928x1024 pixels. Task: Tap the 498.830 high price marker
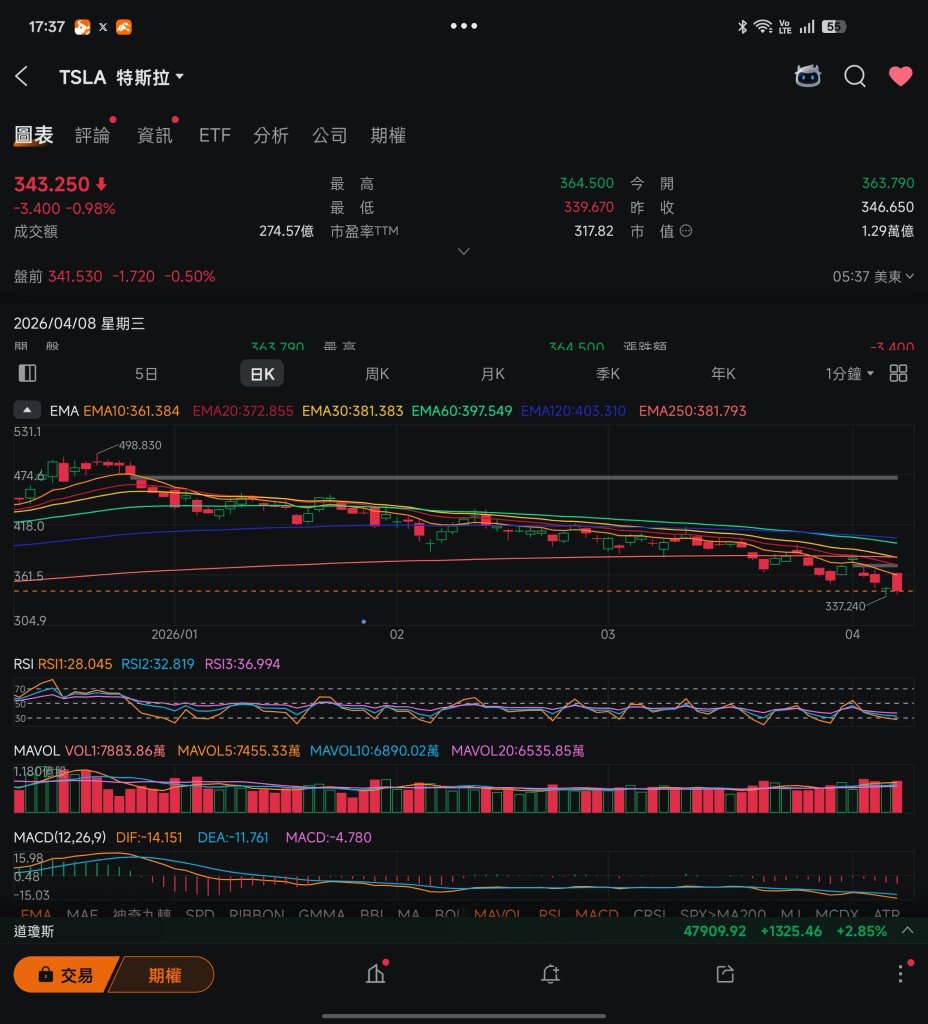tap(140, 445)
